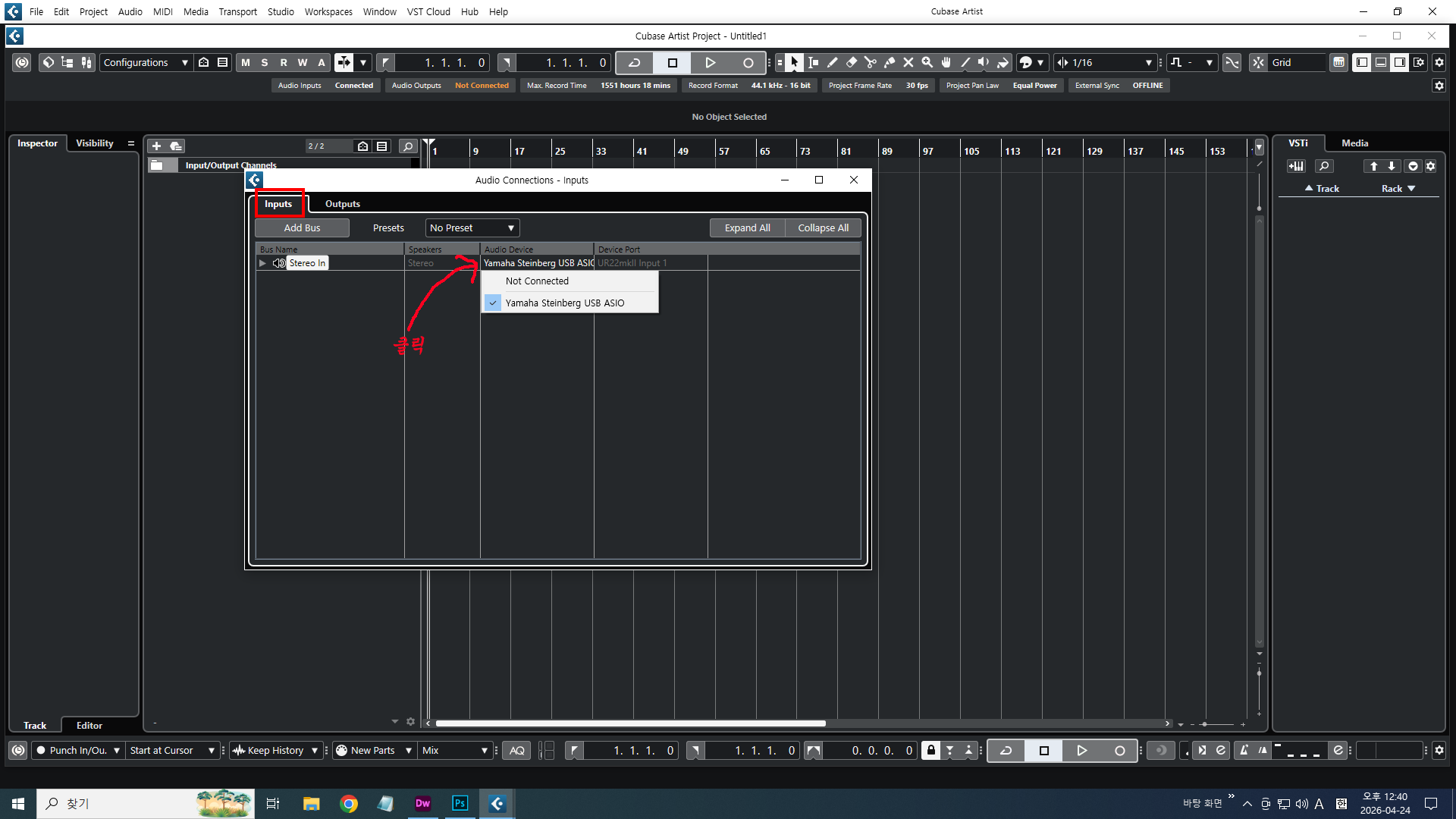Select the Erase tool
The width and height of the screenshot is (1456, 819).
(x=851, y=62)
